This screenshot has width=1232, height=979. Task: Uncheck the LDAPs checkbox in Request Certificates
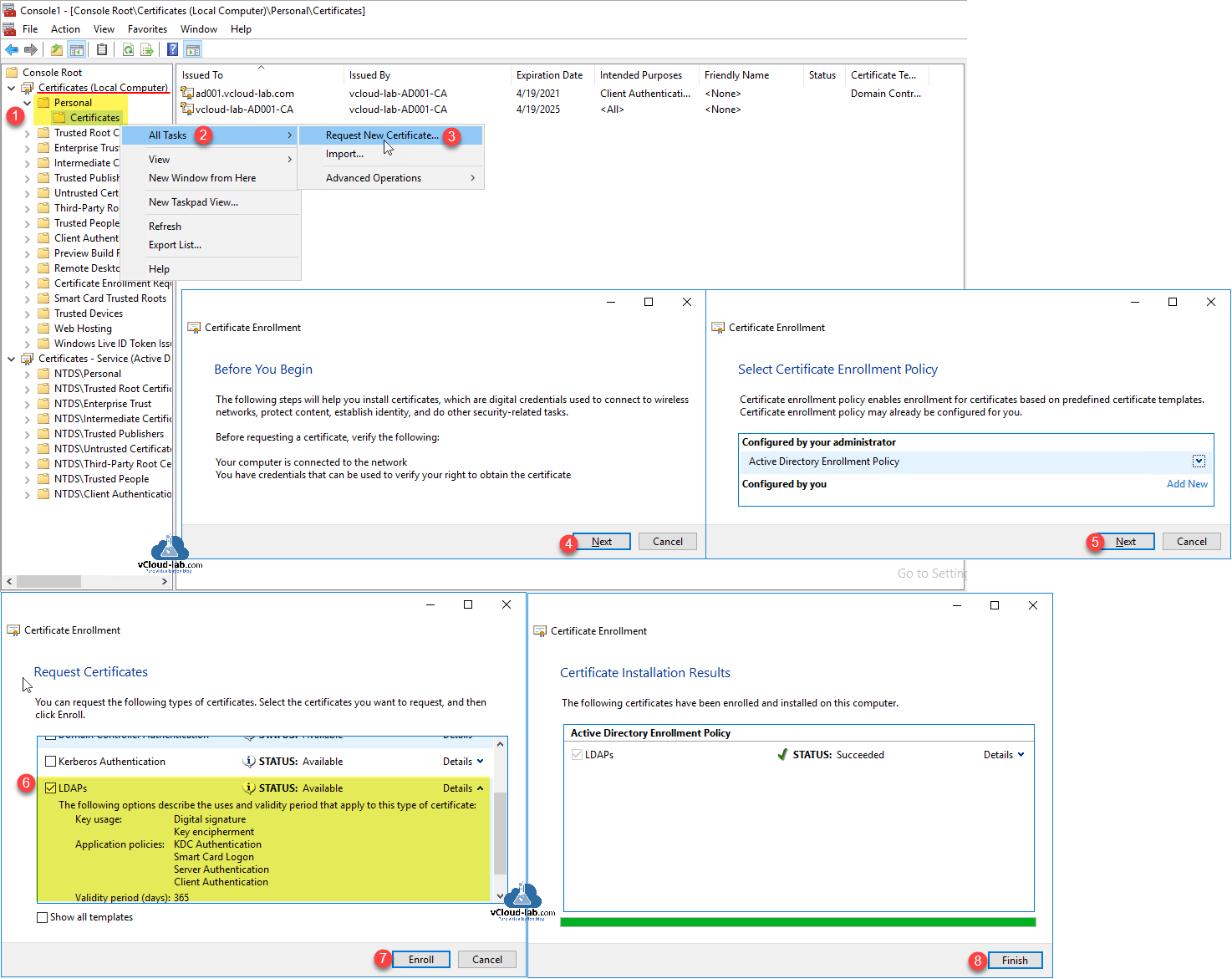51,788
